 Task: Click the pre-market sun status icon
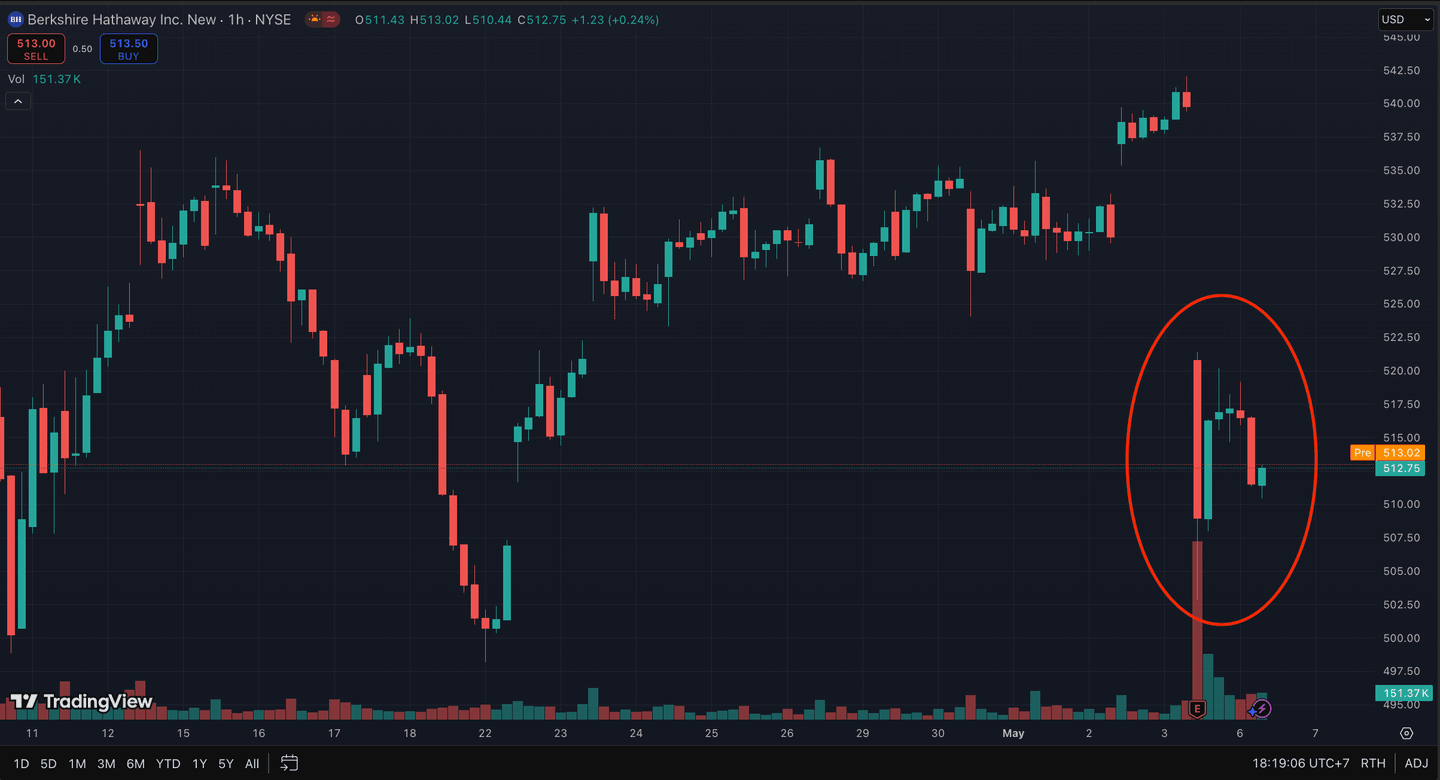point(313,18)
